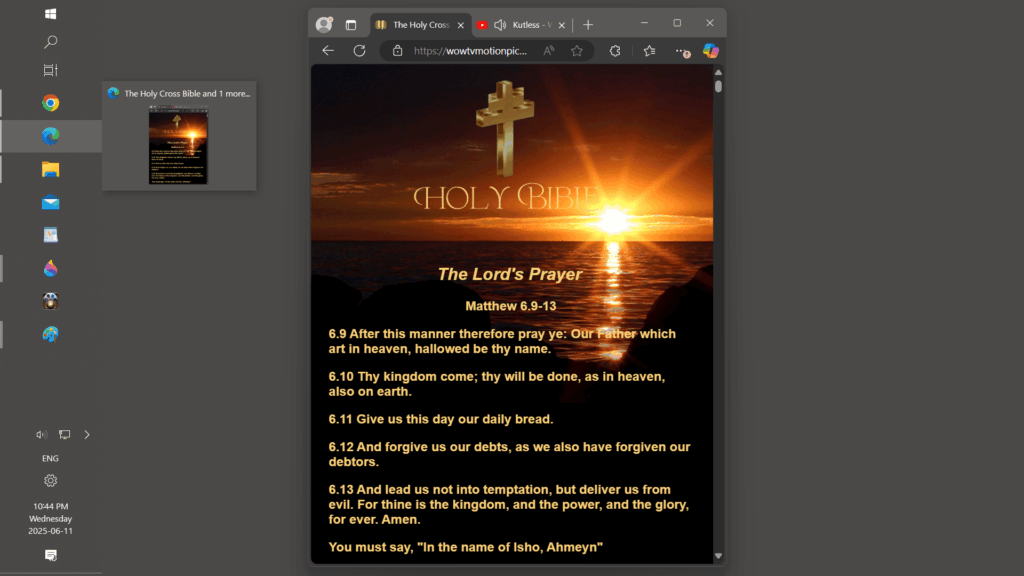Launch Copilot from the browser toolbar

[x=710, y=51]
